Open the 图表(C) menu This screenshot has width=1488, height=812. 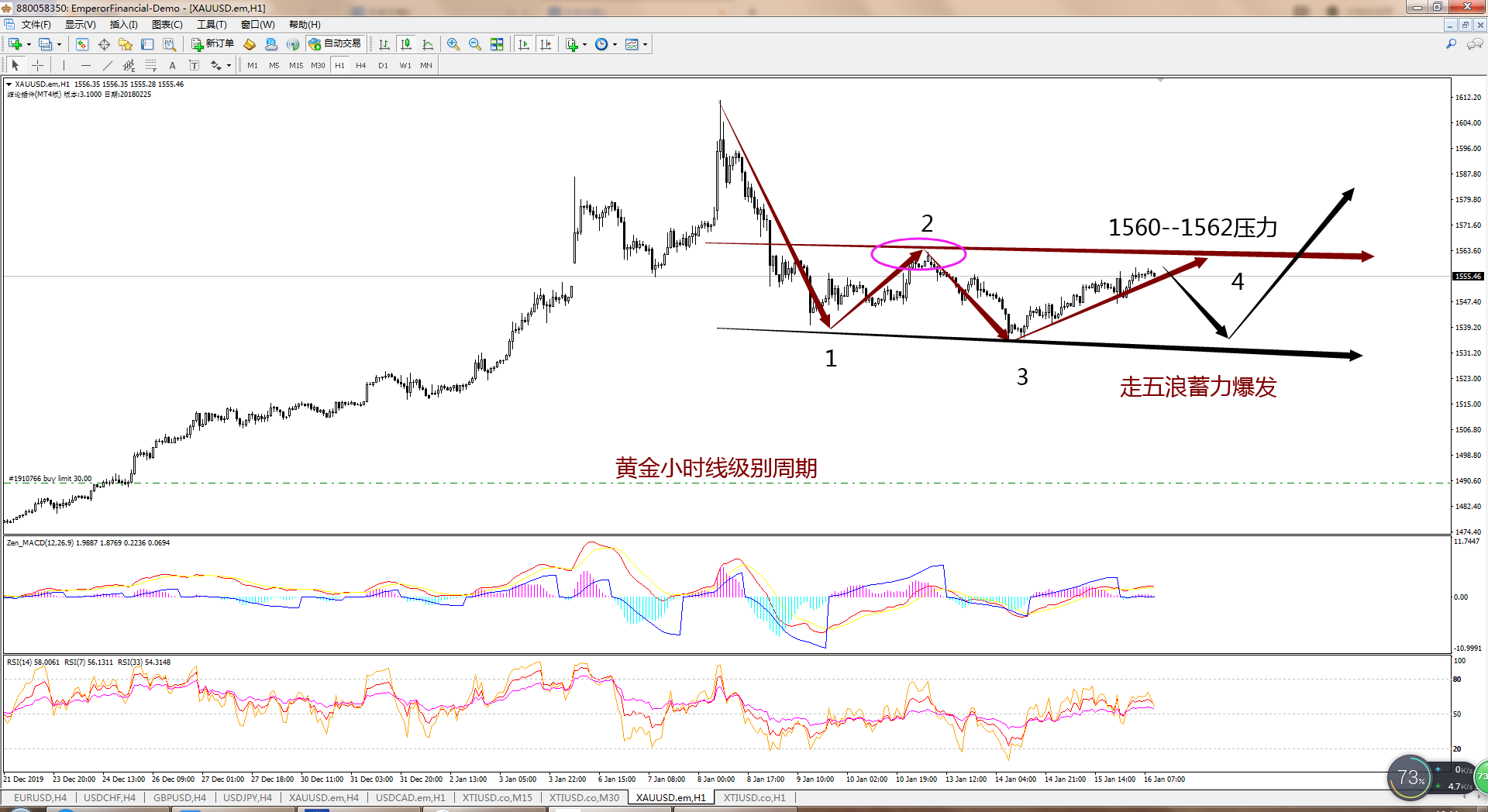pos(167,25)
